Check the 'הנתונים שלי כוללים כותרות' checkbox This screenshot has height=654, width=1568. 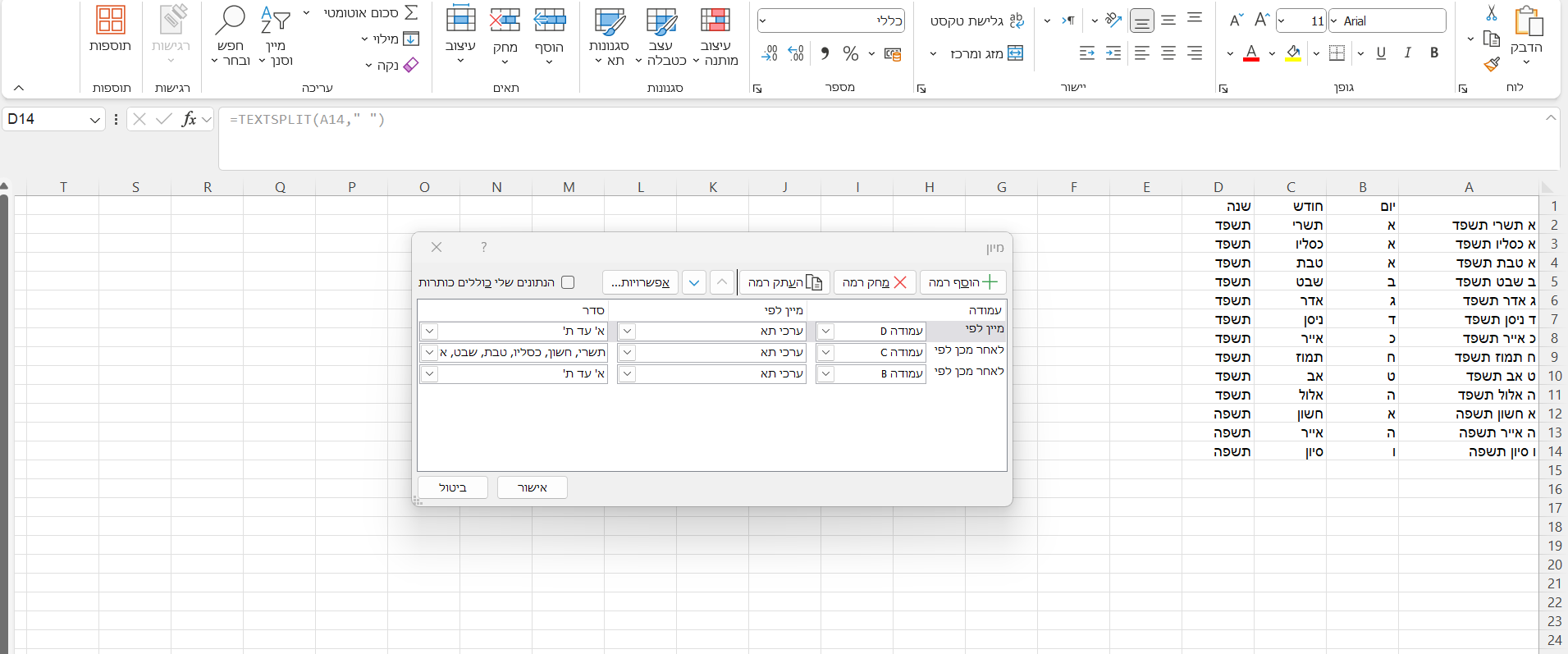(x=568, y=282)
